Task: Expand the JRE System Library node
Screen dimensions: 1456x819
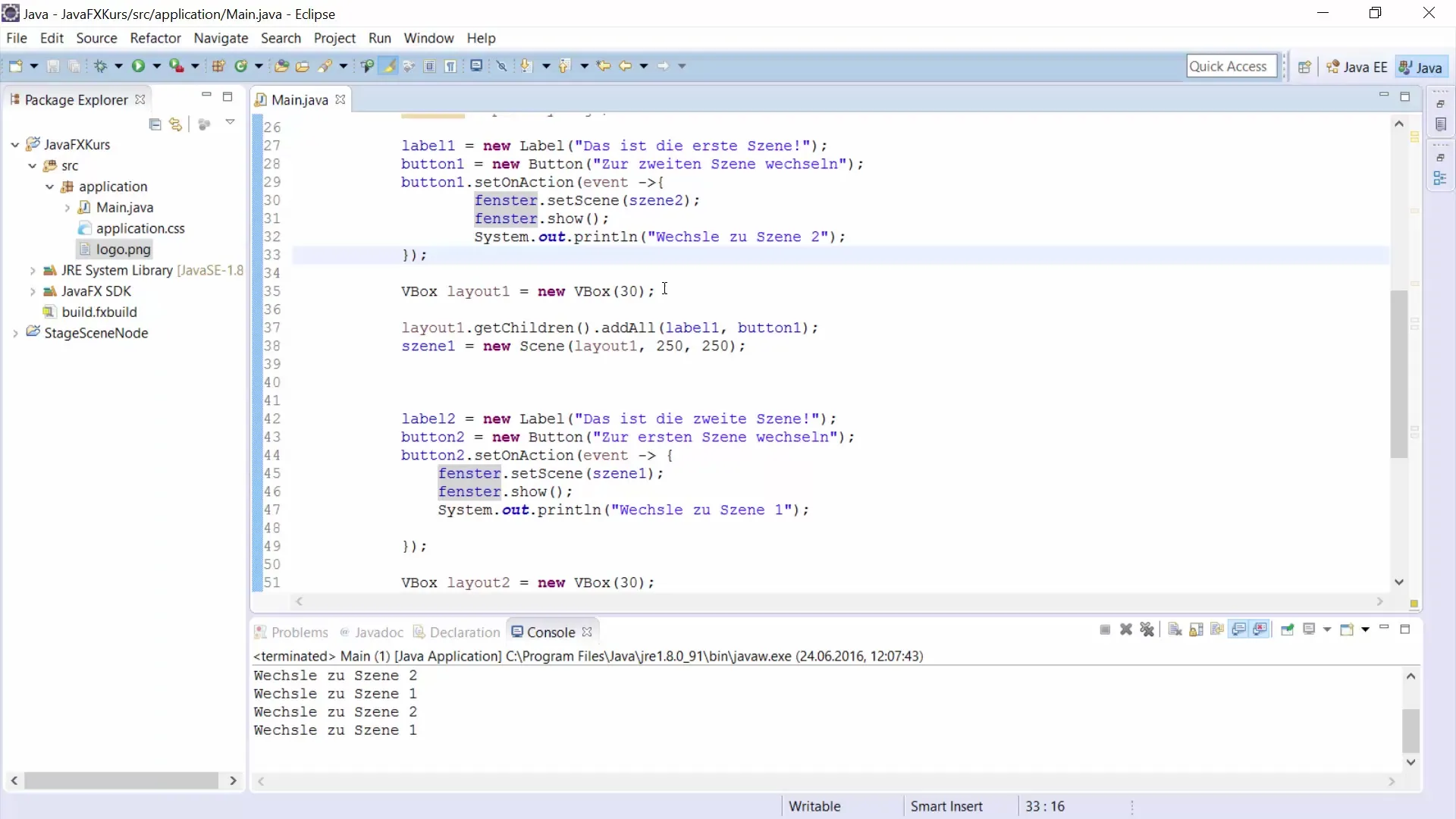Action: (32, 270)
